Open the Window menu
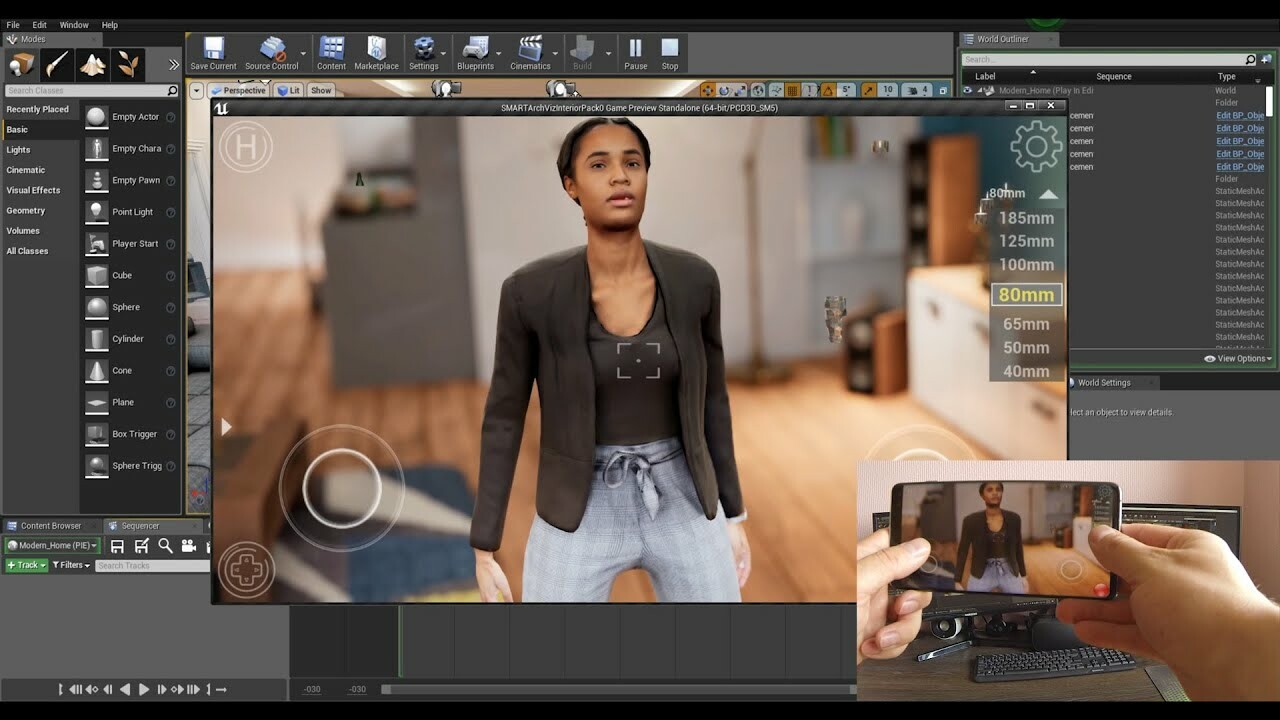 74,25
